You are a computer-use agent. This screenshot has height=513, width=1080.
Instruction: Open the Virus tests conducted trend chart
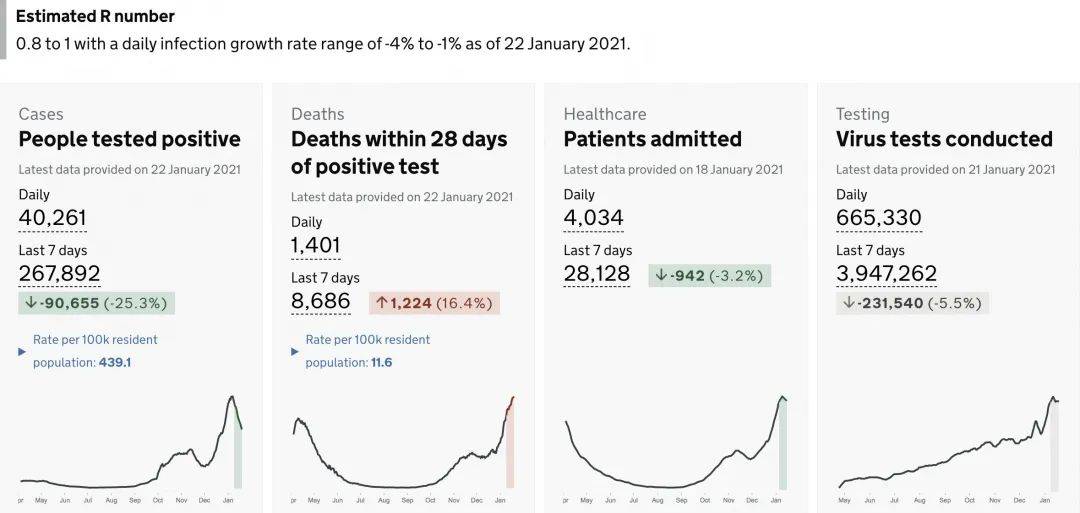tap(948, 445)
